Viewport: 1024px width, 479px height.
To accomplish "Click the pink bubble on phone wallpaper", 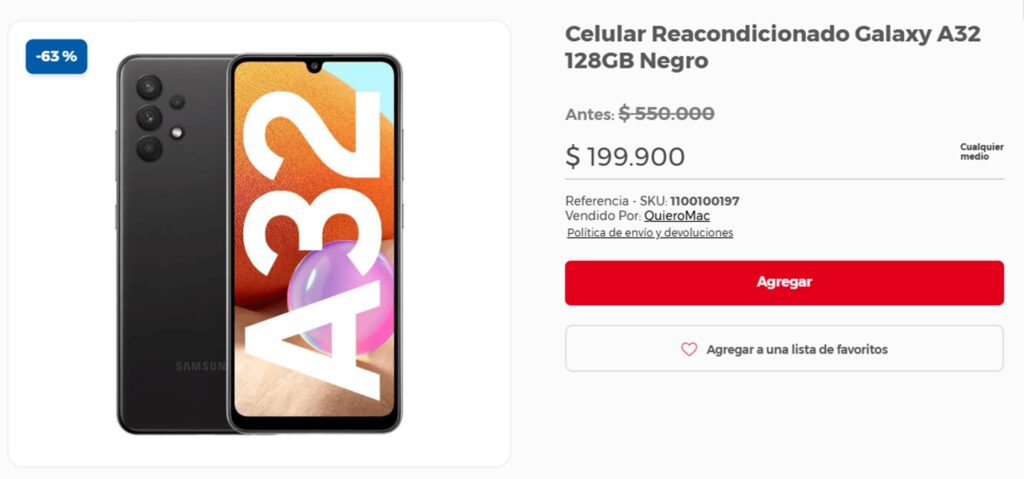I will click(x=341, y=297).
